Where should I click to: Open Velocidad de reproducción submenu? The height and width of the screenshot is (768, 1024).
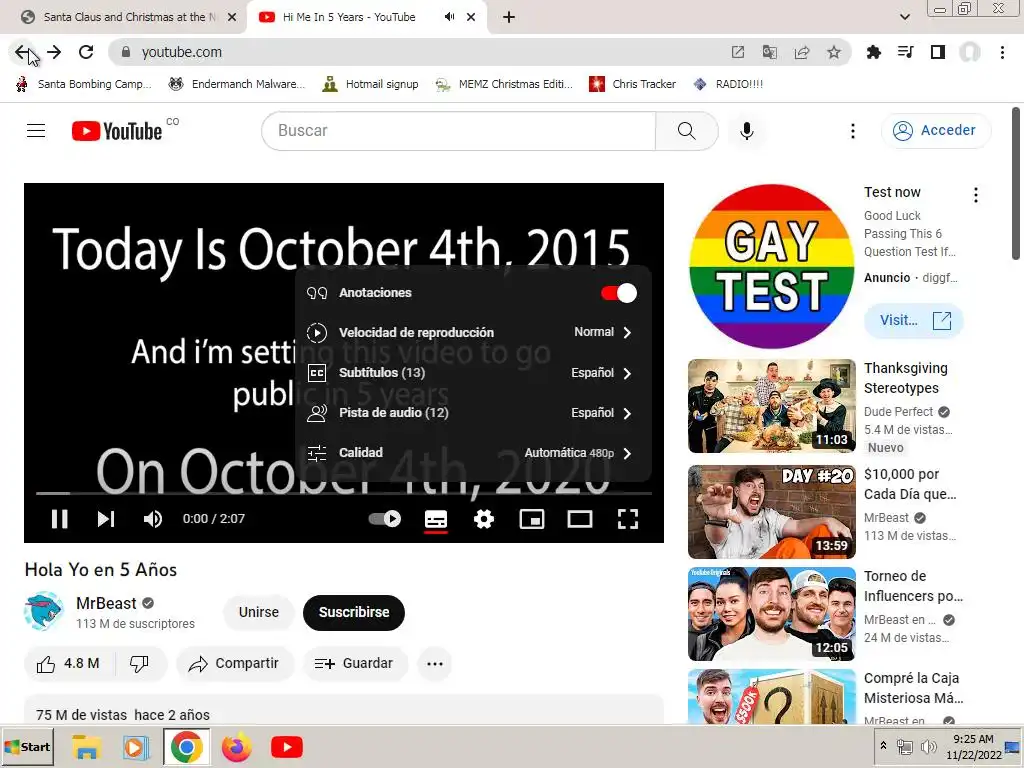[x=473, y=332]
